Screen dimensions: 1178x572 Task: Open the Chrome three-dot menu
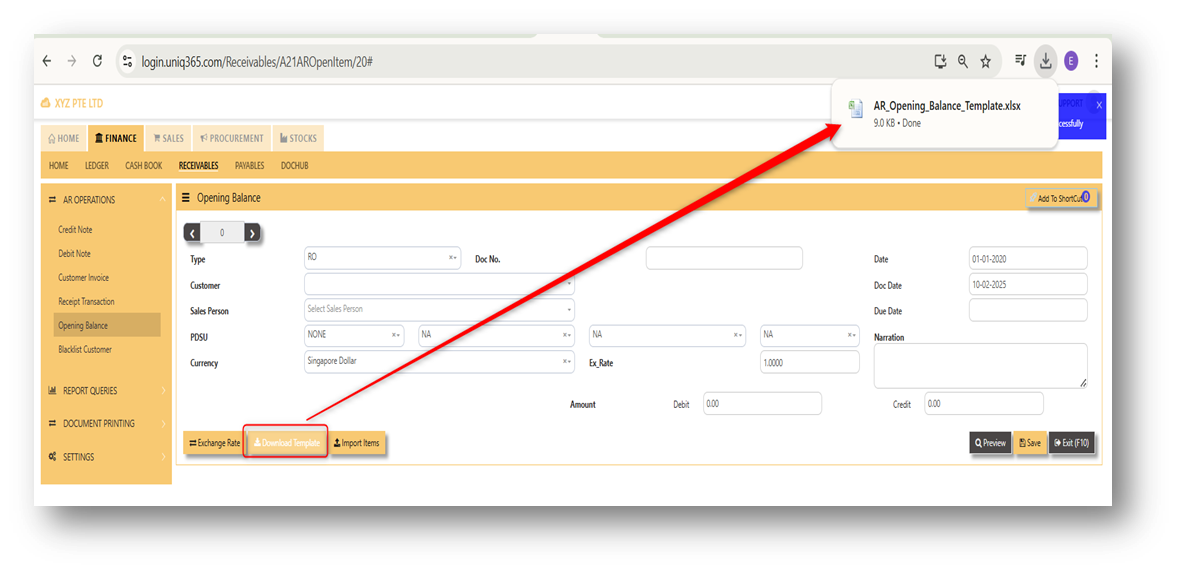click(x=1096, y=62)
